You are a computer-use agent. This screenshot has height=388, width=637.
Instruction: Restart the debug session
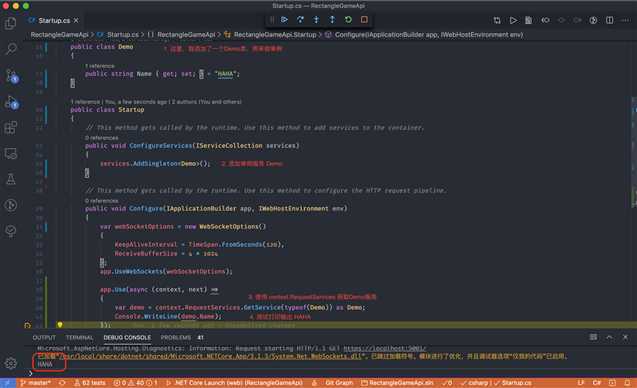[348, 20]
